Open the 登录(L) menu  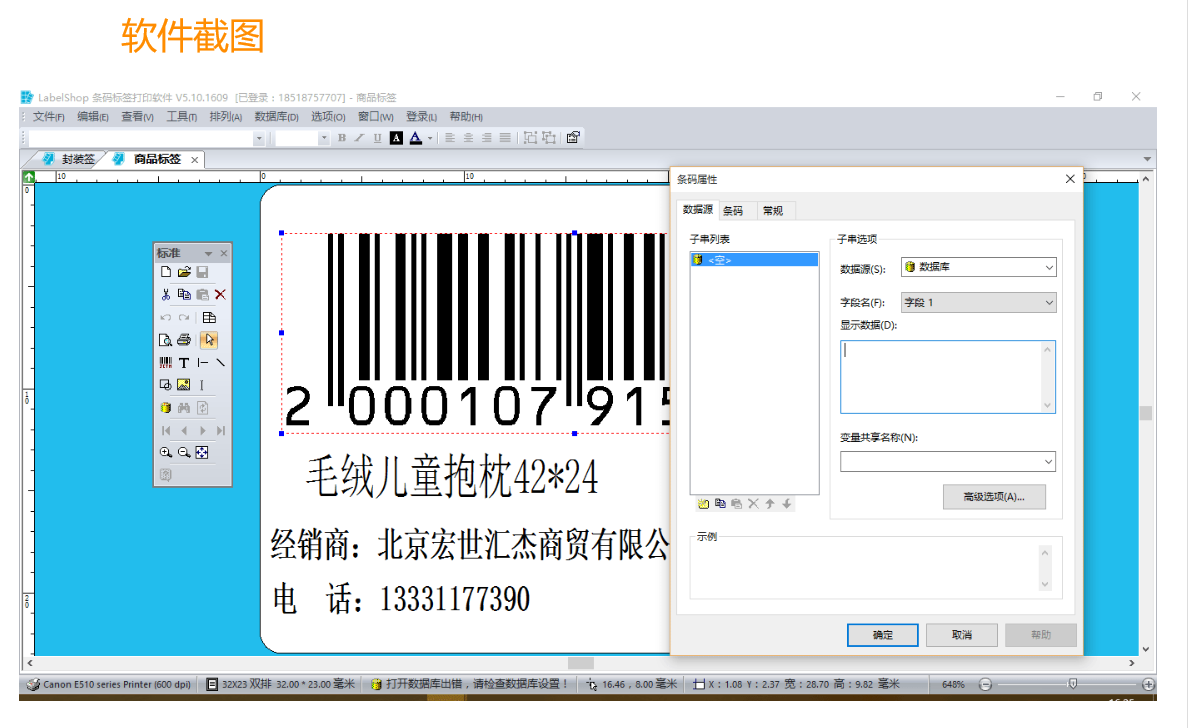(421, 117)
